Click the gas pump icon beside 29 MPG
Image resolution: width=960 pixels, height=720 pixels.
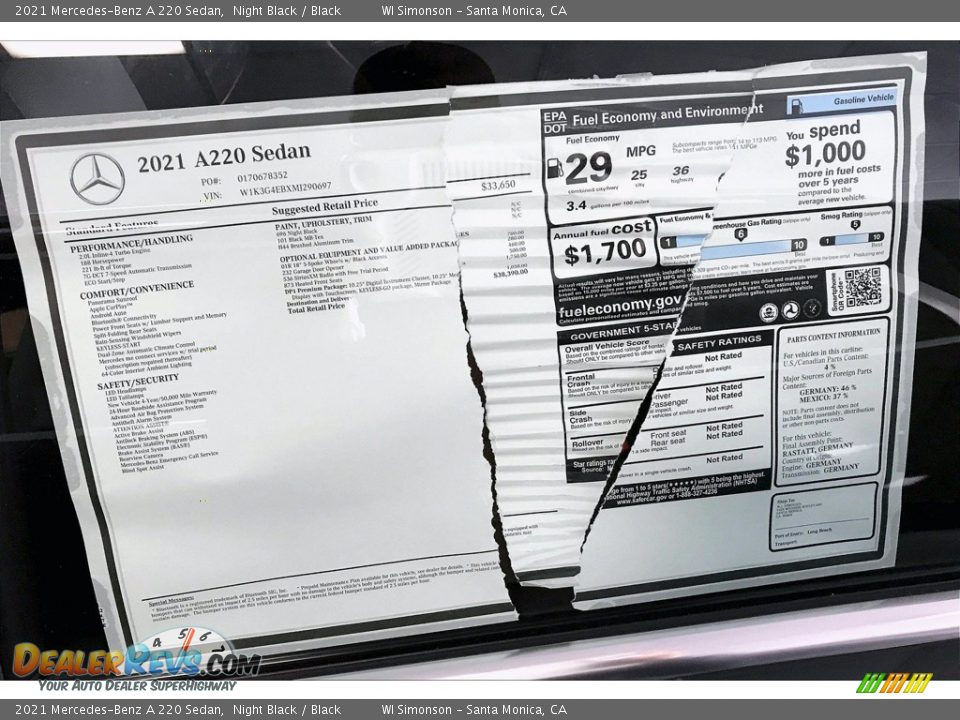pyautogui.click(x=555, y=168)
